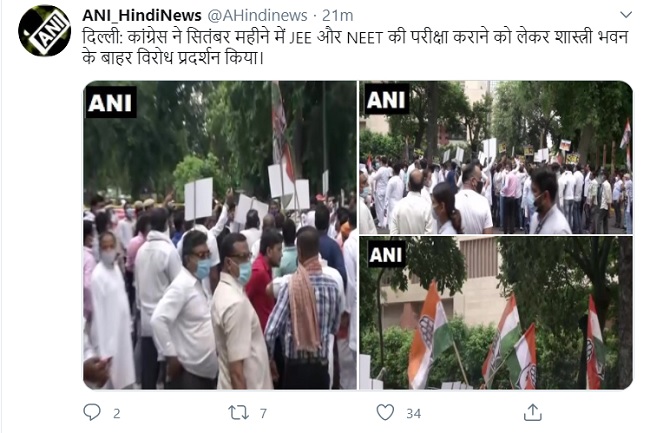650x433 pixels.
Task: Expand the tweet options chevron
Action: tap(626, 15)
